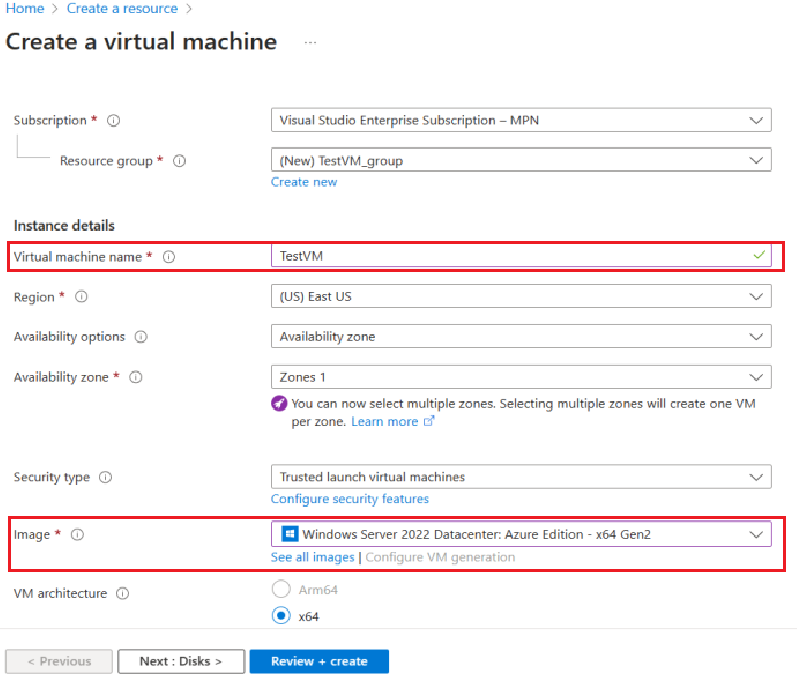Click the Instance details heading text
Viewport: 797px width, 686px height.
[64, 226]
